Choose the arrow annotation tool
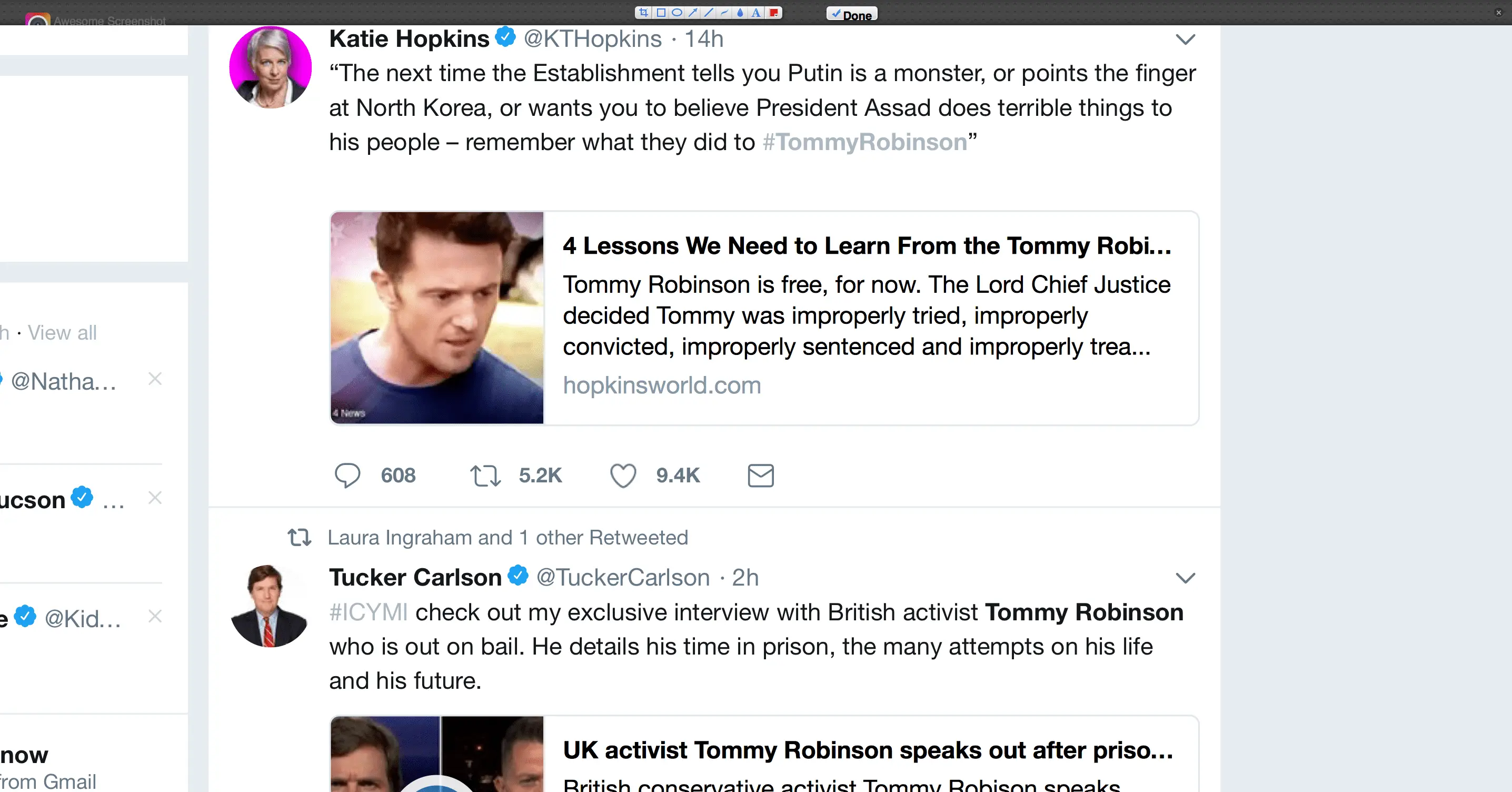This screenshot has height=792, width=1512. pyautogui.click(x=693, y=12)
